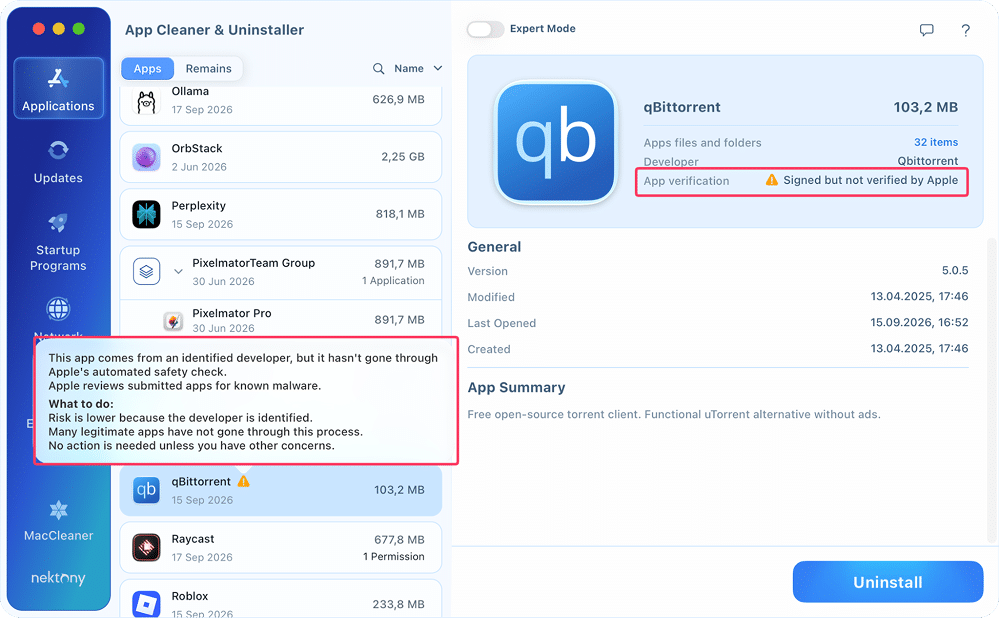Click the PixelmatorTeam Group stack icon
Viewport: 999px width, 618px height.
coord(147,271)
